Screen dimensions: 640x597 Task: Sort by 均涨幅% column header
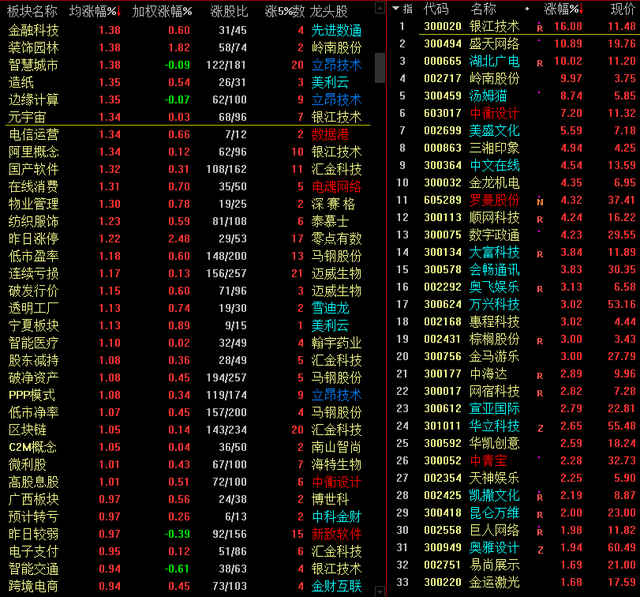[x=96, y=11]
